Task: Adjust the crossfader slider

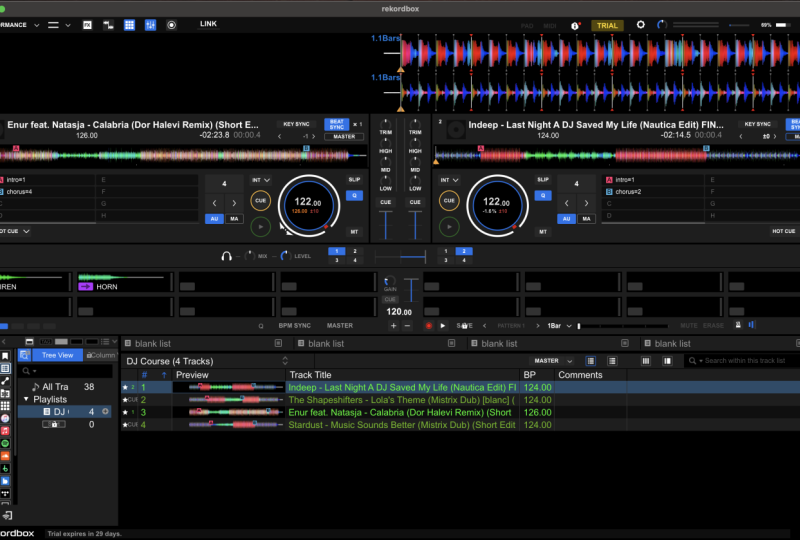Action: [x=400, y=256]
